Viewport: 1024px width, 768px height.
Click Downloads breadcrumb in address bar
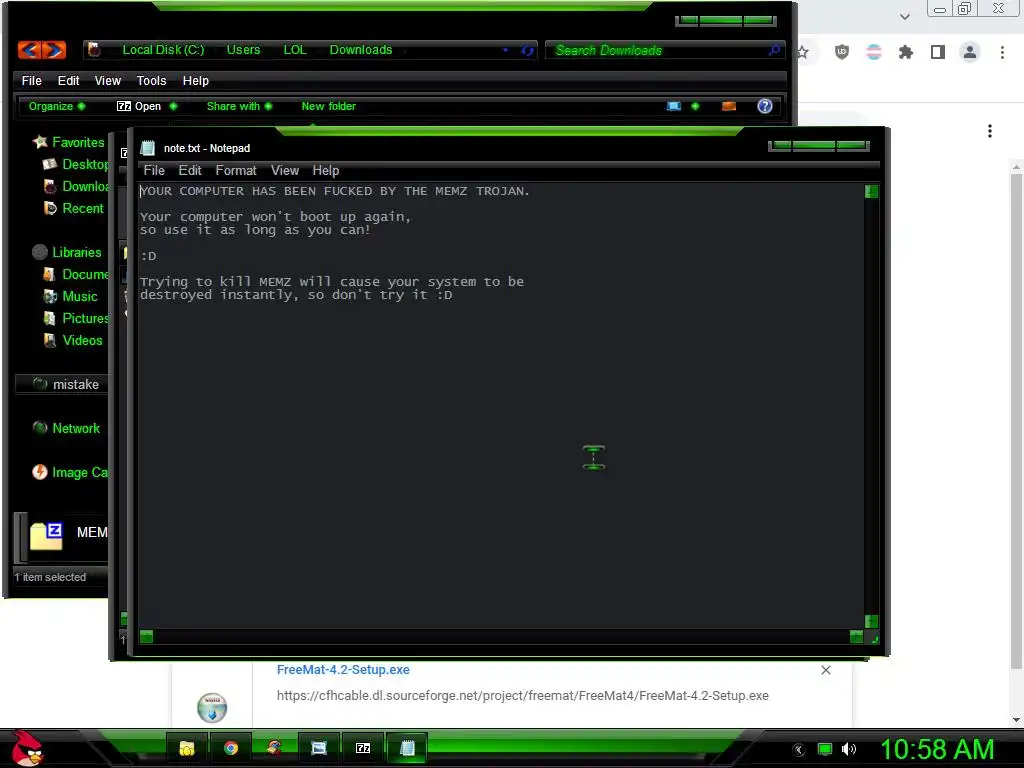360,50
